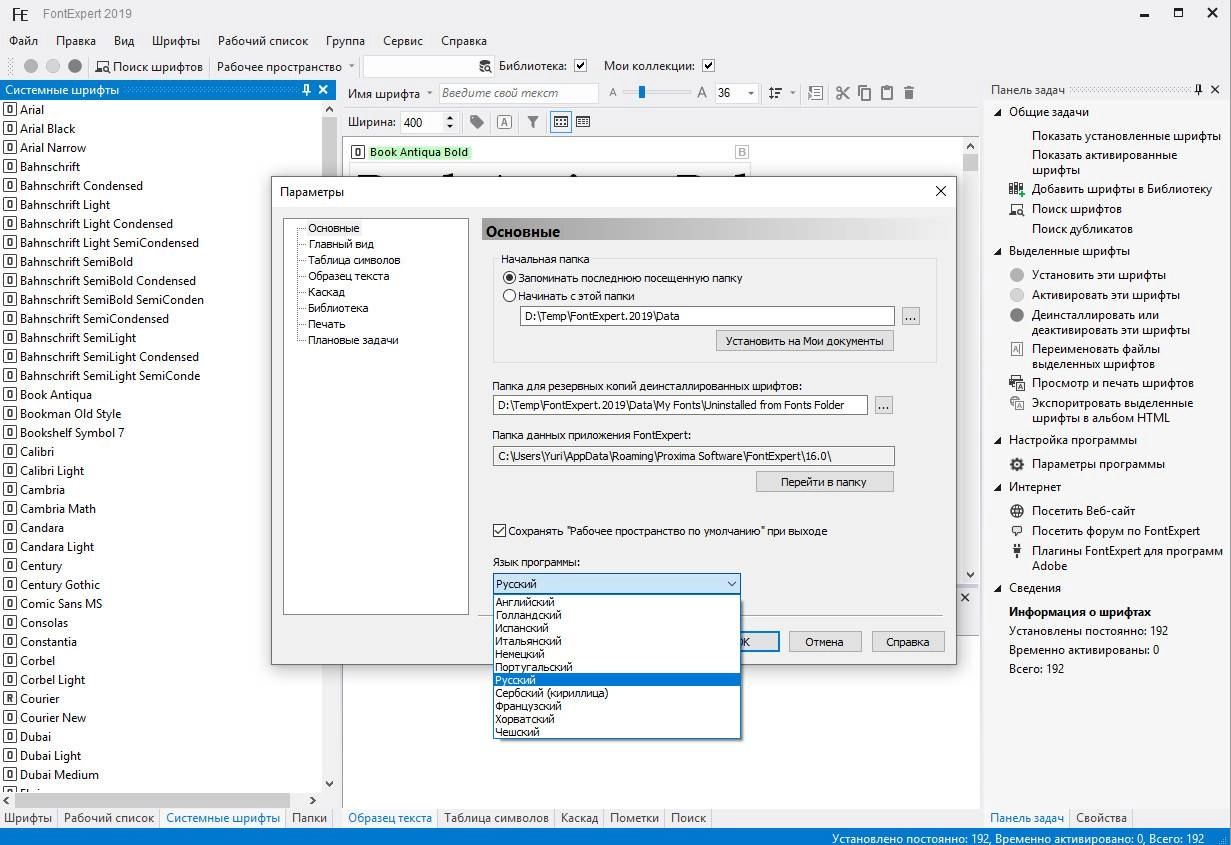The height and width of the screenshot is (845, 1231).
Task: Click 'Справка' button in dialog
Action: 908,642
